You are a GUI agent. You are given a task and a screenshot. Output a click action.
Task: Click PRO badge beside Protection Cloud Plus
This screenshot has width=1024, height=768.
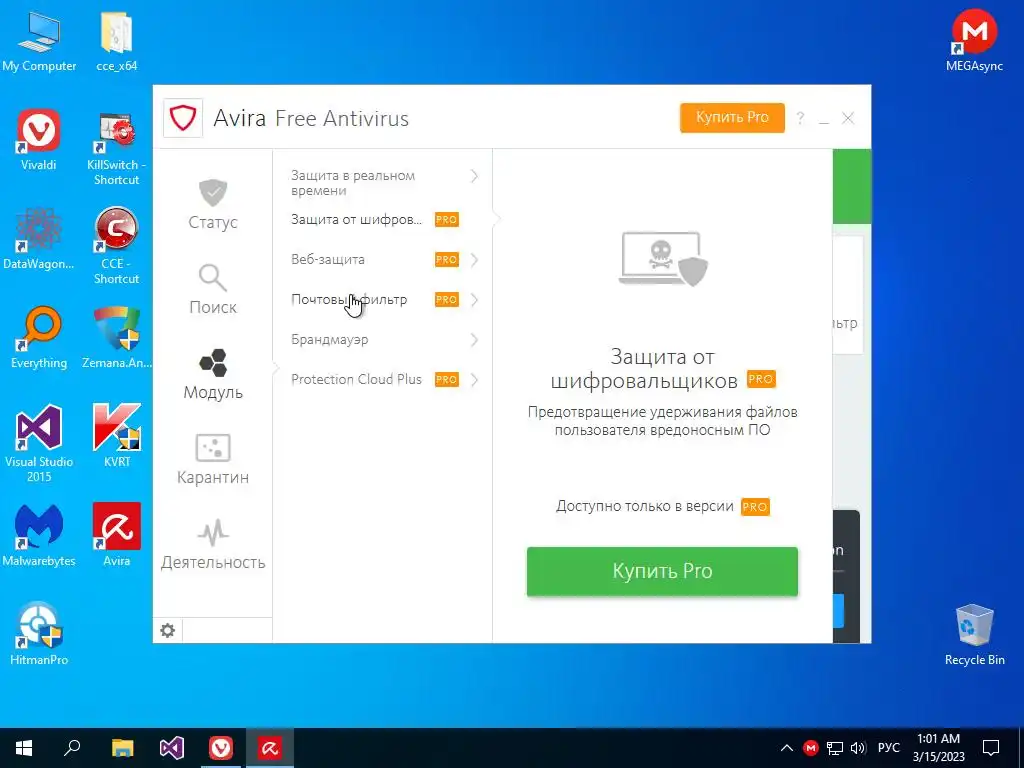coord(447,379)
